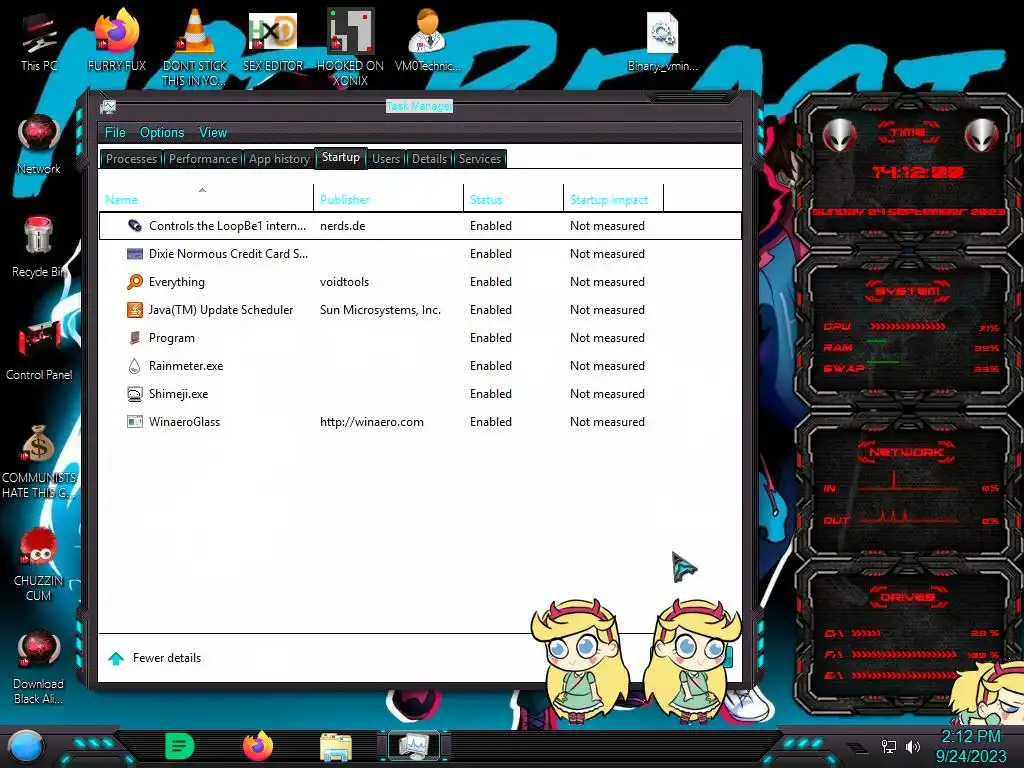Click the Task Manager title bar icon
This screenshot has width=1024, height=768.
pyautogui.click(x=108, y=107)
